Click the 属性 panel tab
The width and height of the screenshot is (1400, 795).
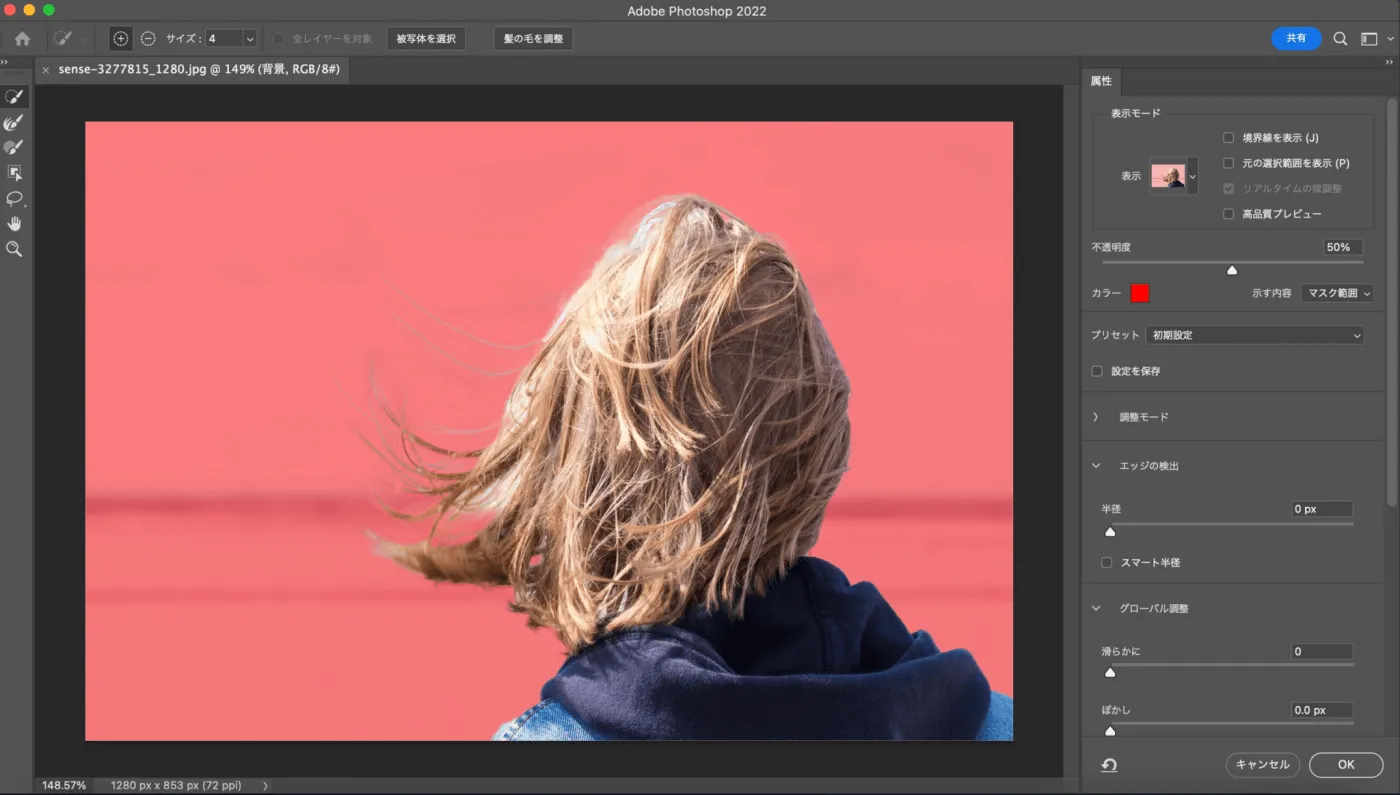pos(1101,81)
